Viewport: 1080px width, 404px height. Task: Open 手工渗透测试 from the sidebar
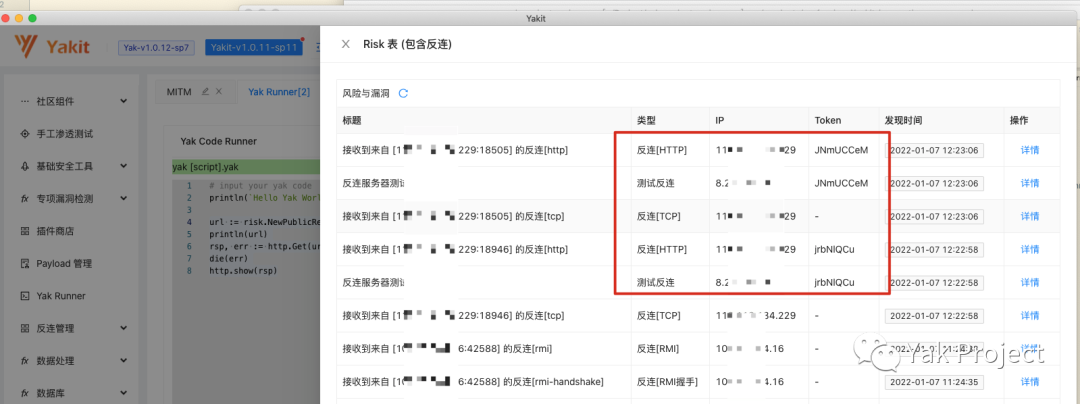[x=64, y=134]
